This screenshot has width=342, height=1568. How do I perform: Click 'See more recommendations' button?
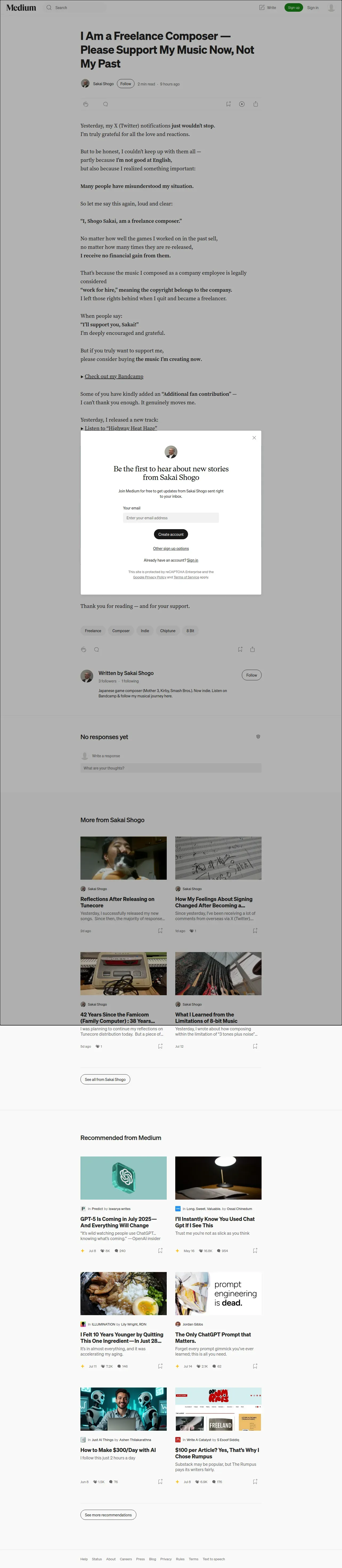[x=108, y=1515]
